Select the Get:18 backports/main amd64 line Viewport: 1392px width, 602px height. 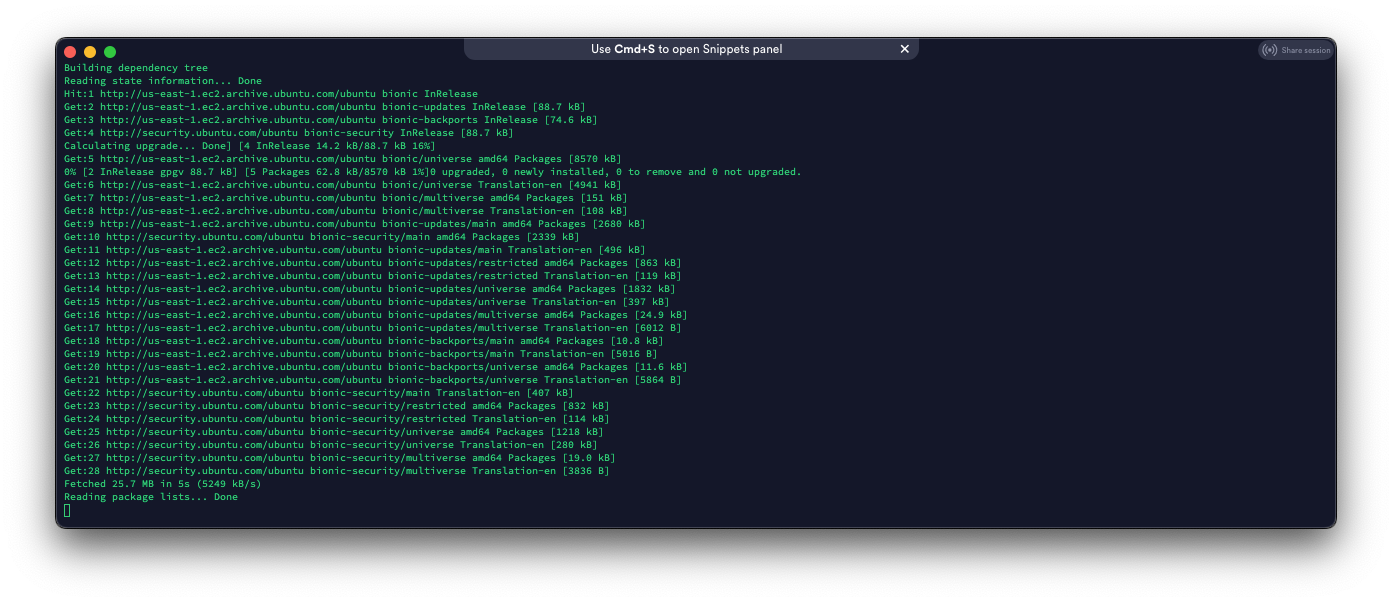(x=364, y=341)
